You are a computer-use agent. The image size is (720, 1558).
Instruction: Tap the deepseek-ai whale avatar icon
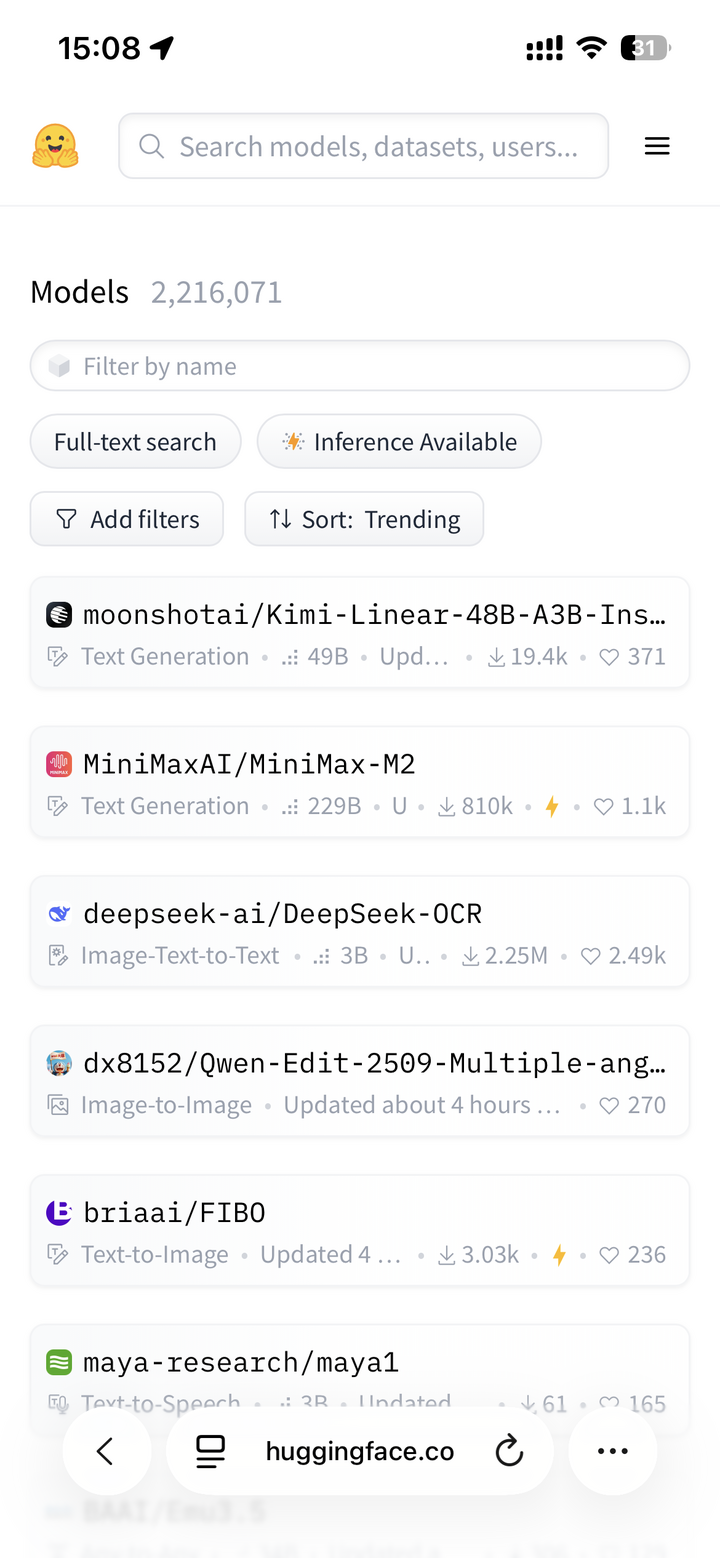coord(59,914)
